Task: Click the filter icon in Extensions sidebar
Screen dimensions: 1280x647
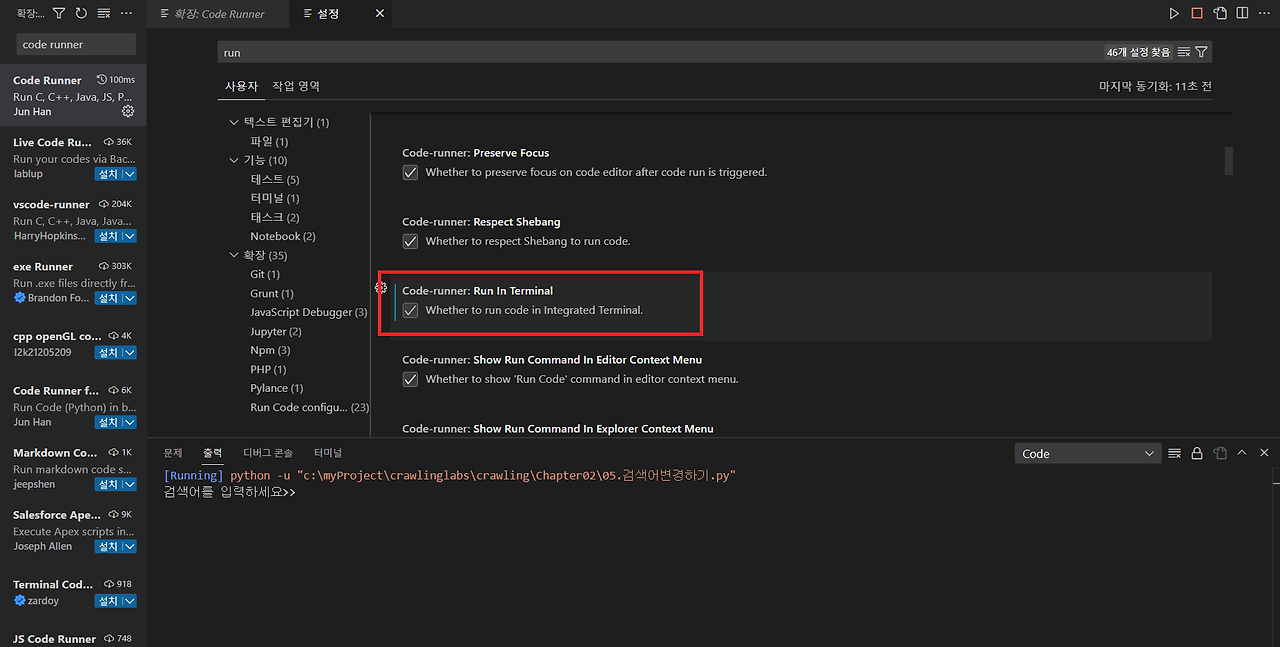Action: 58,13
